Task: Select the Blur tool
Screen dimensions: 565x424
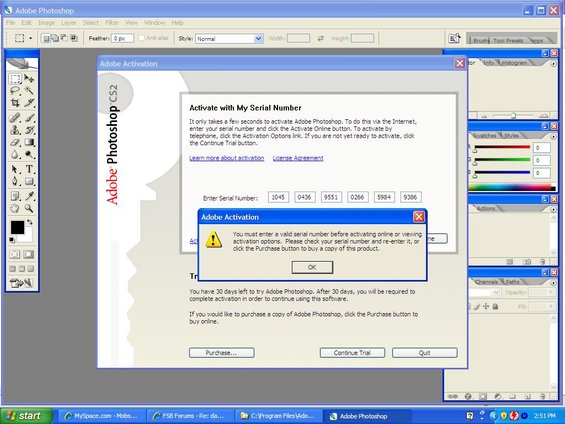Action: pos(15,154)
